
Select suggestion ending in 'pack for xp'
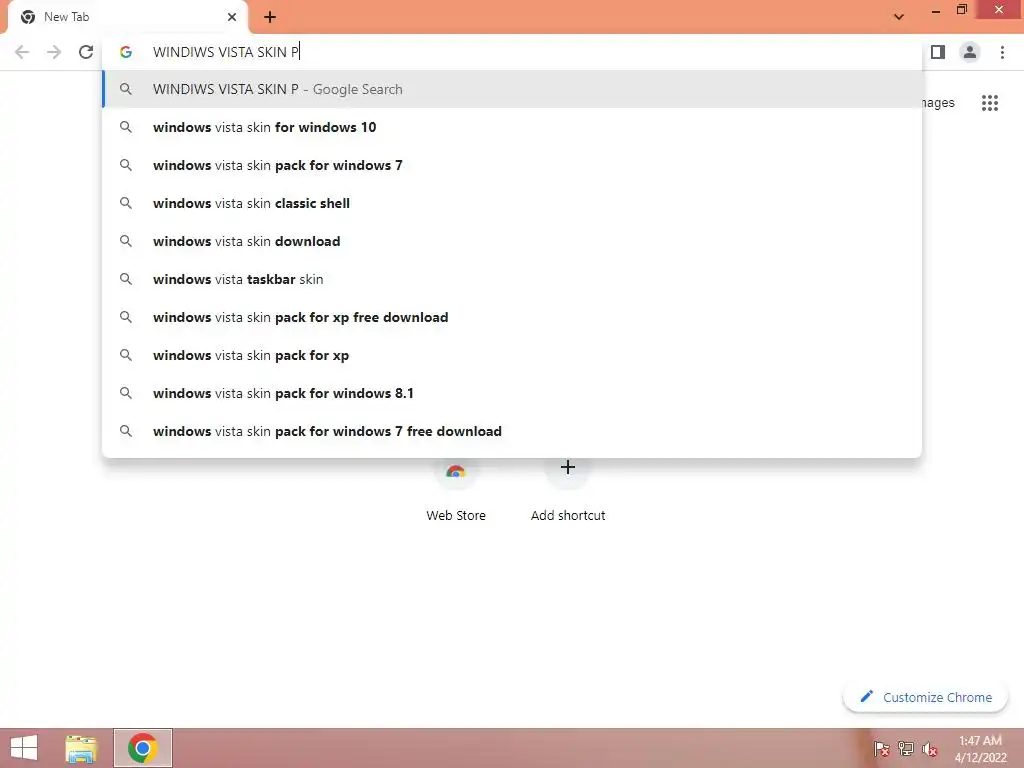513,355
